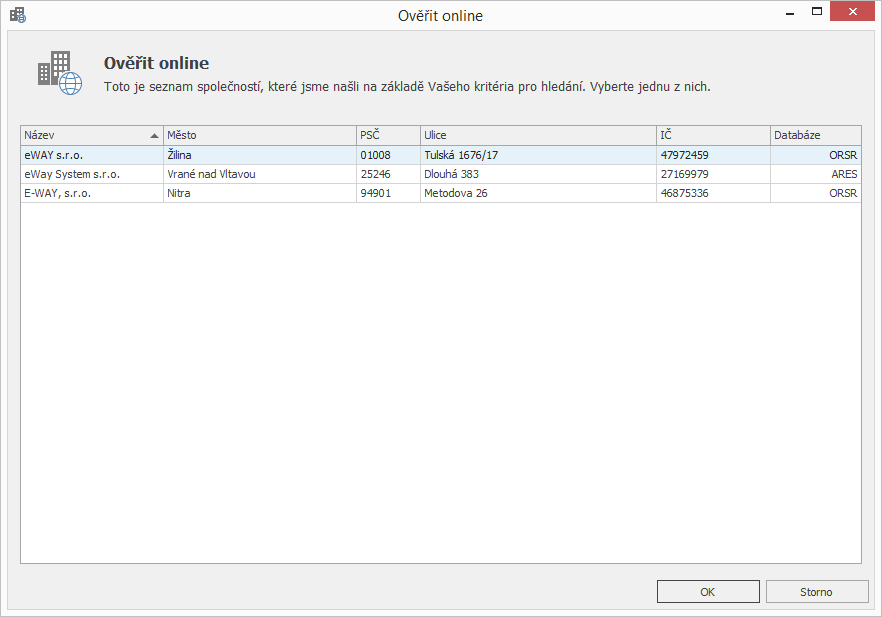Click ORSR database cell for eWAY s.r.o.

coord(816,155)
